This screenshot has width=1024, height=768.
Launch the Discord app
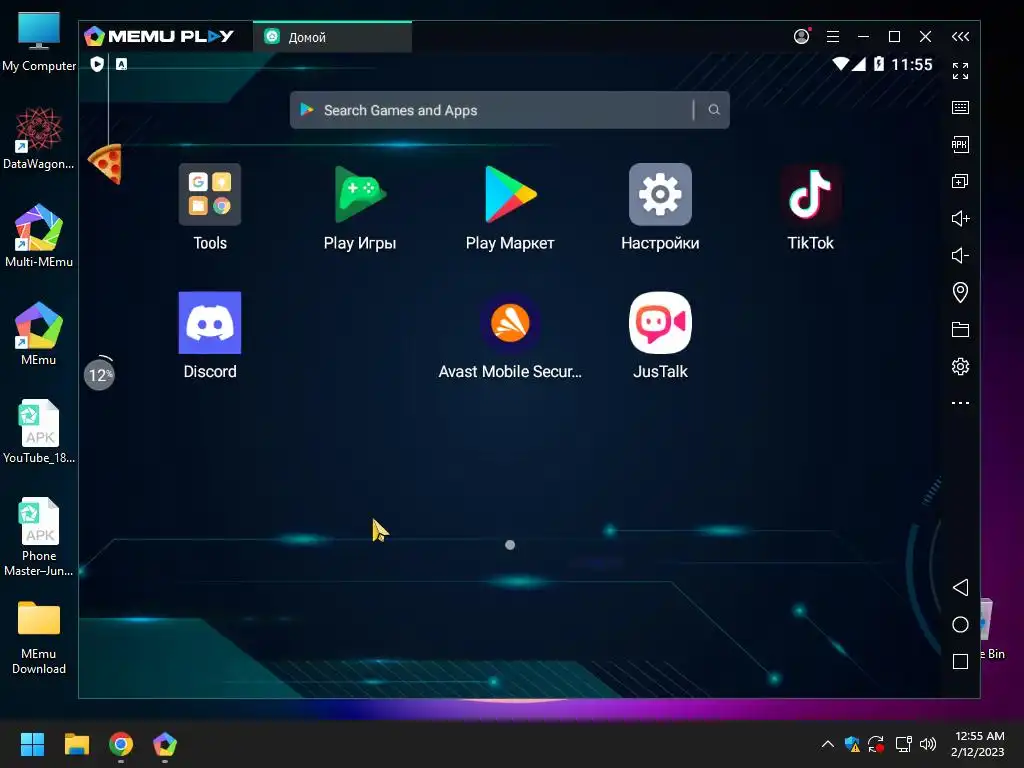click(x=210, y=336)
